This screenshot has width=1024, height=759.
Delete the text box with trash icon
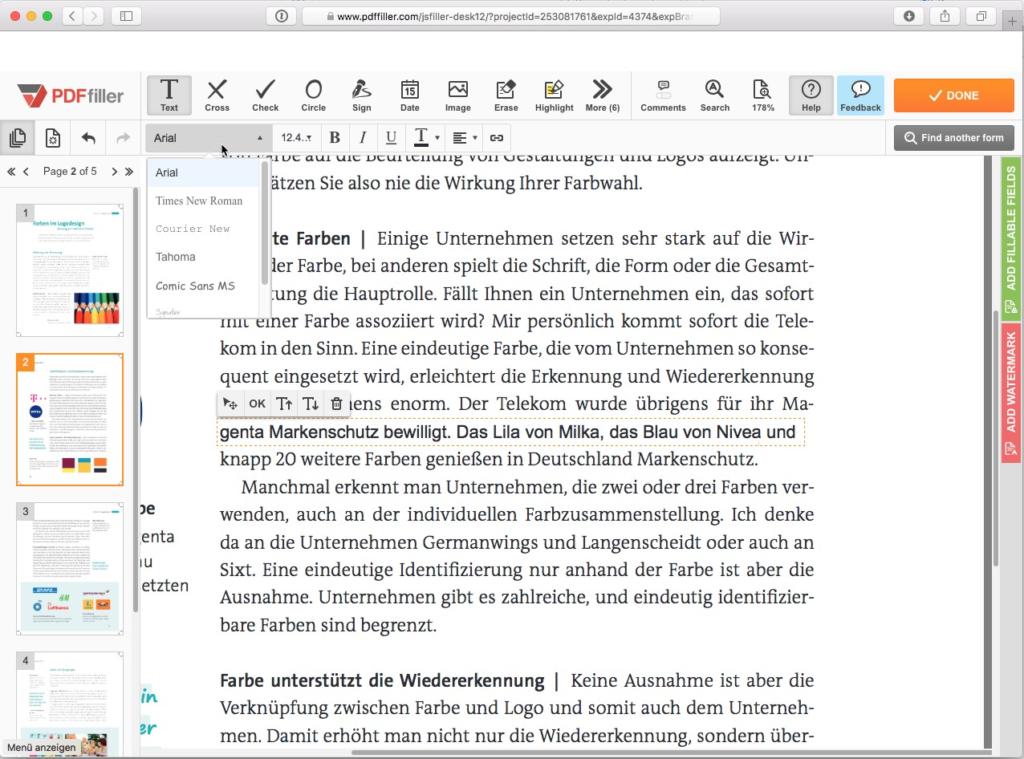(337, 404)
